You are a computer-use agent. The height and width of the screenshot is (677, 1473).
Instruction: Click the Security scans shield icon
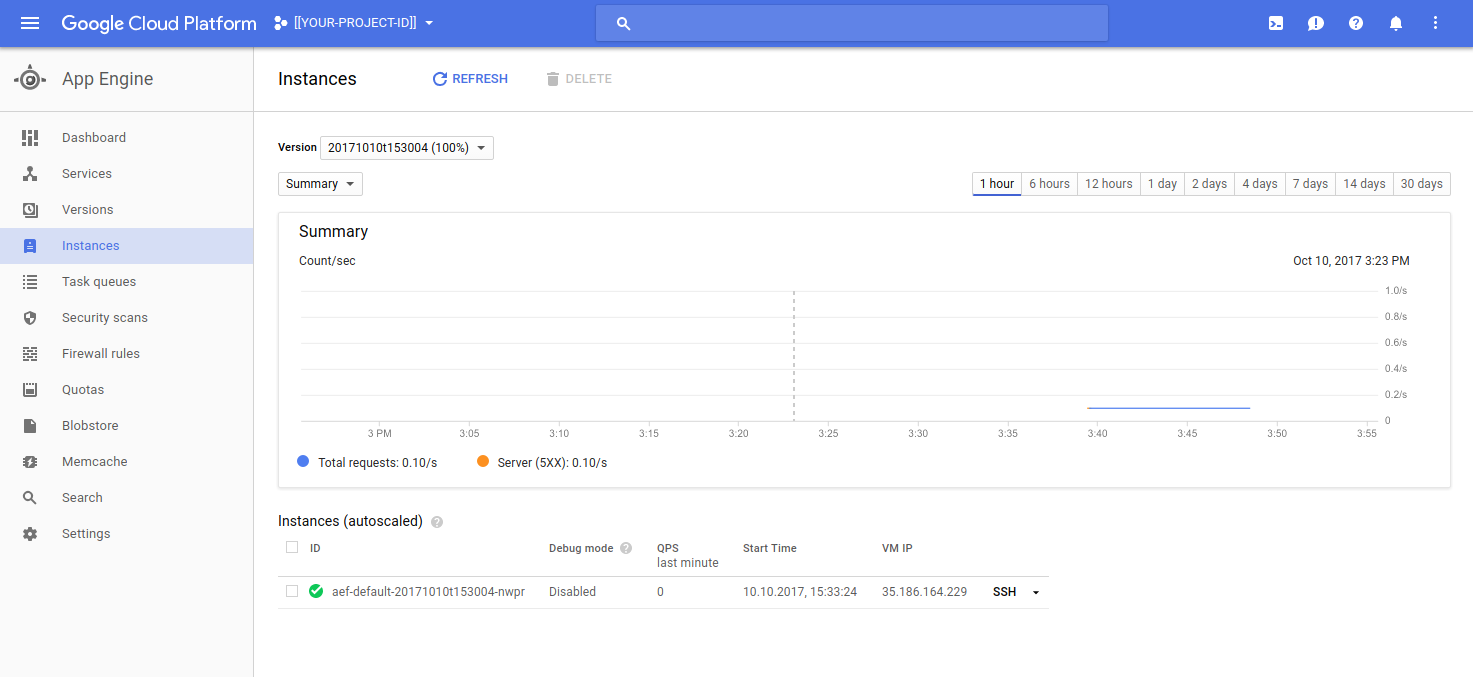pyautogui.click(x=30, y=318)
